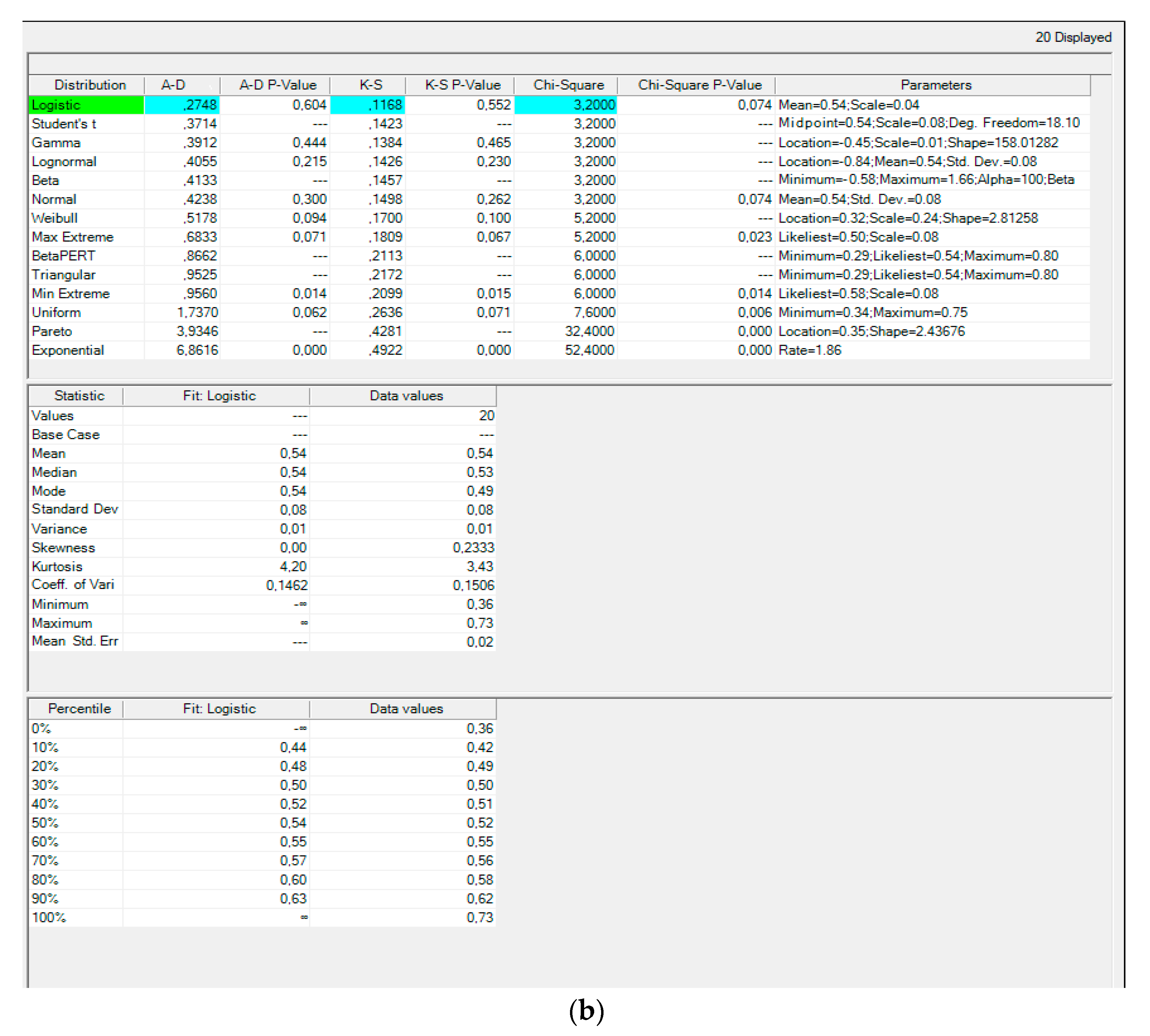
Task: Select the Weibull distribution row
Action: [55, 218]
